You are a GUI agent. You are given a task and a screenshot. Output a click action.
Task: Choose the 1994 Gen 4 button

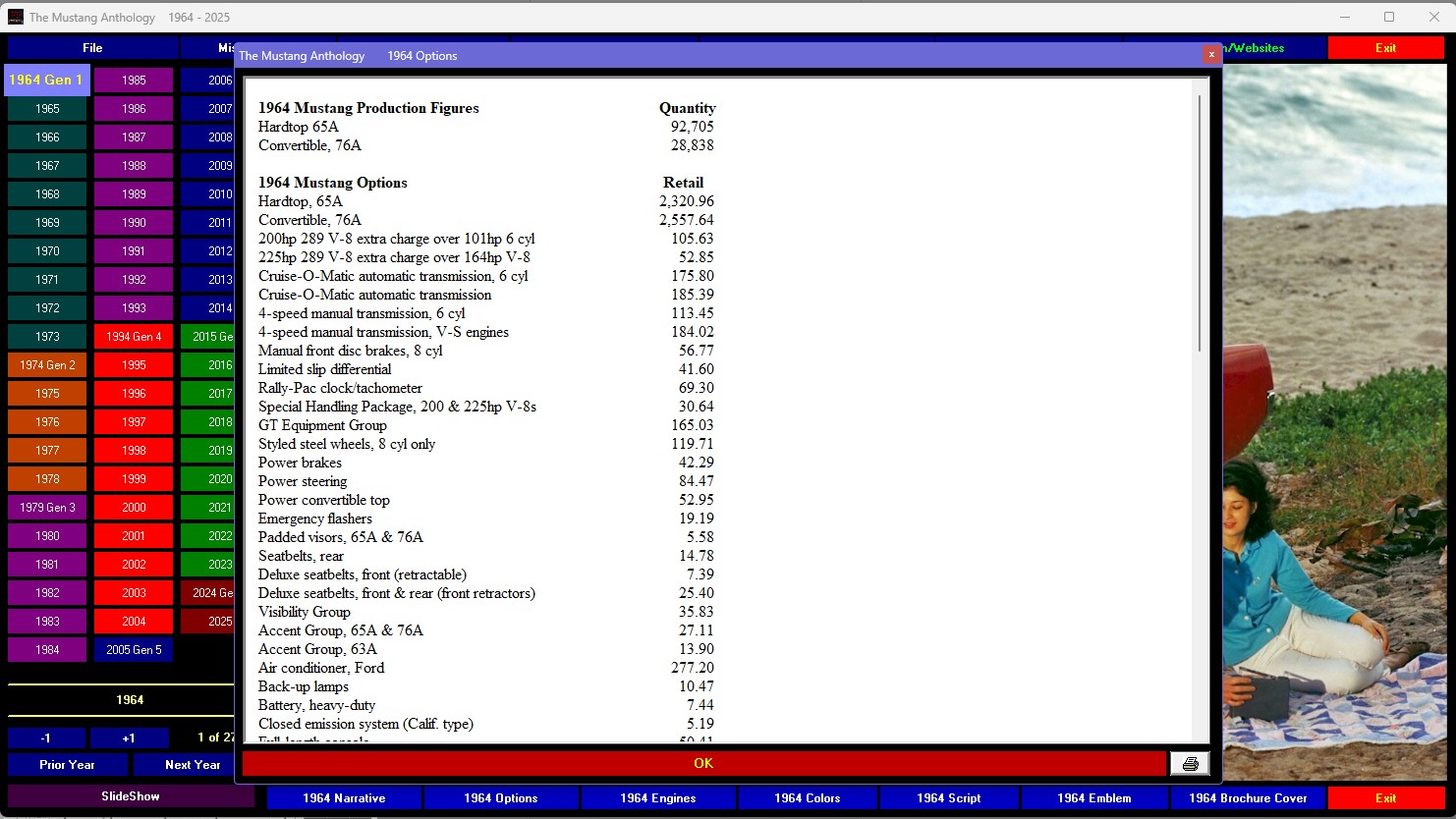(x=134, y=336)
